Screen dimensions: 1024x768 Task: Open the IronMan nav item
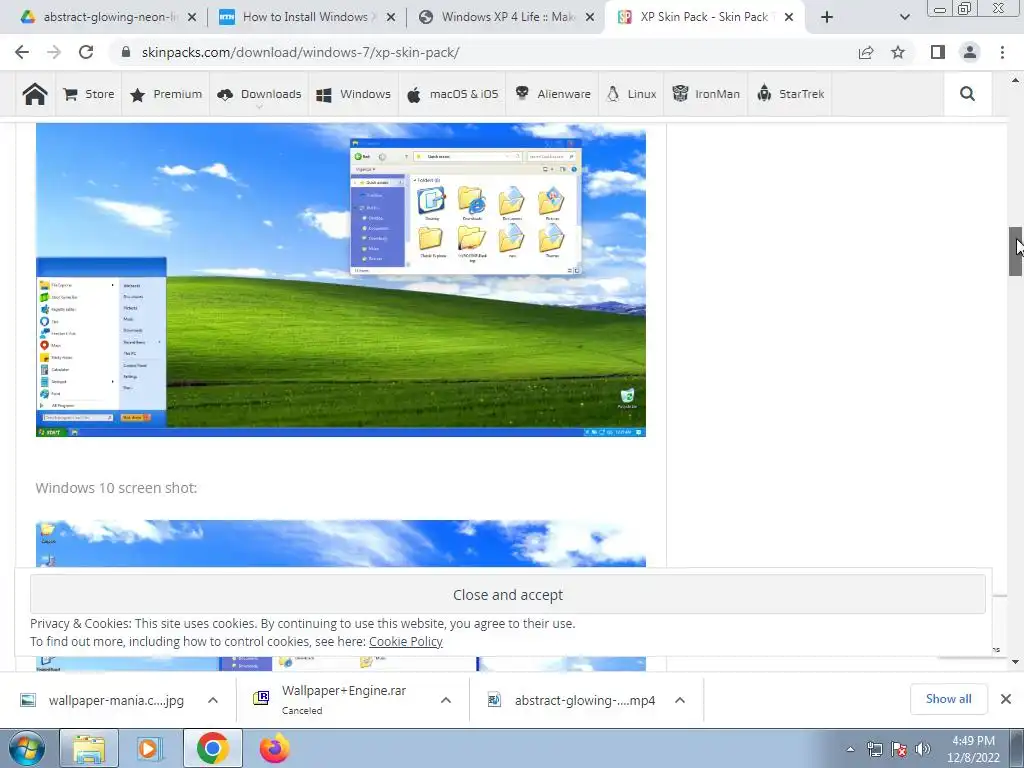(706, 94)
